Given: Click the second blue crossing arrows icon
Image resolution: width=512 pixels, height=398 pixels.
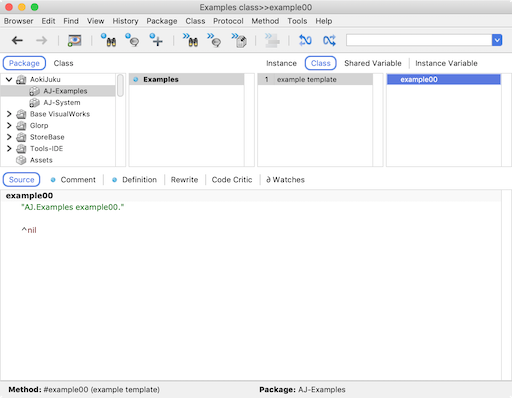Looking at the screenshot, I should 329,40.
